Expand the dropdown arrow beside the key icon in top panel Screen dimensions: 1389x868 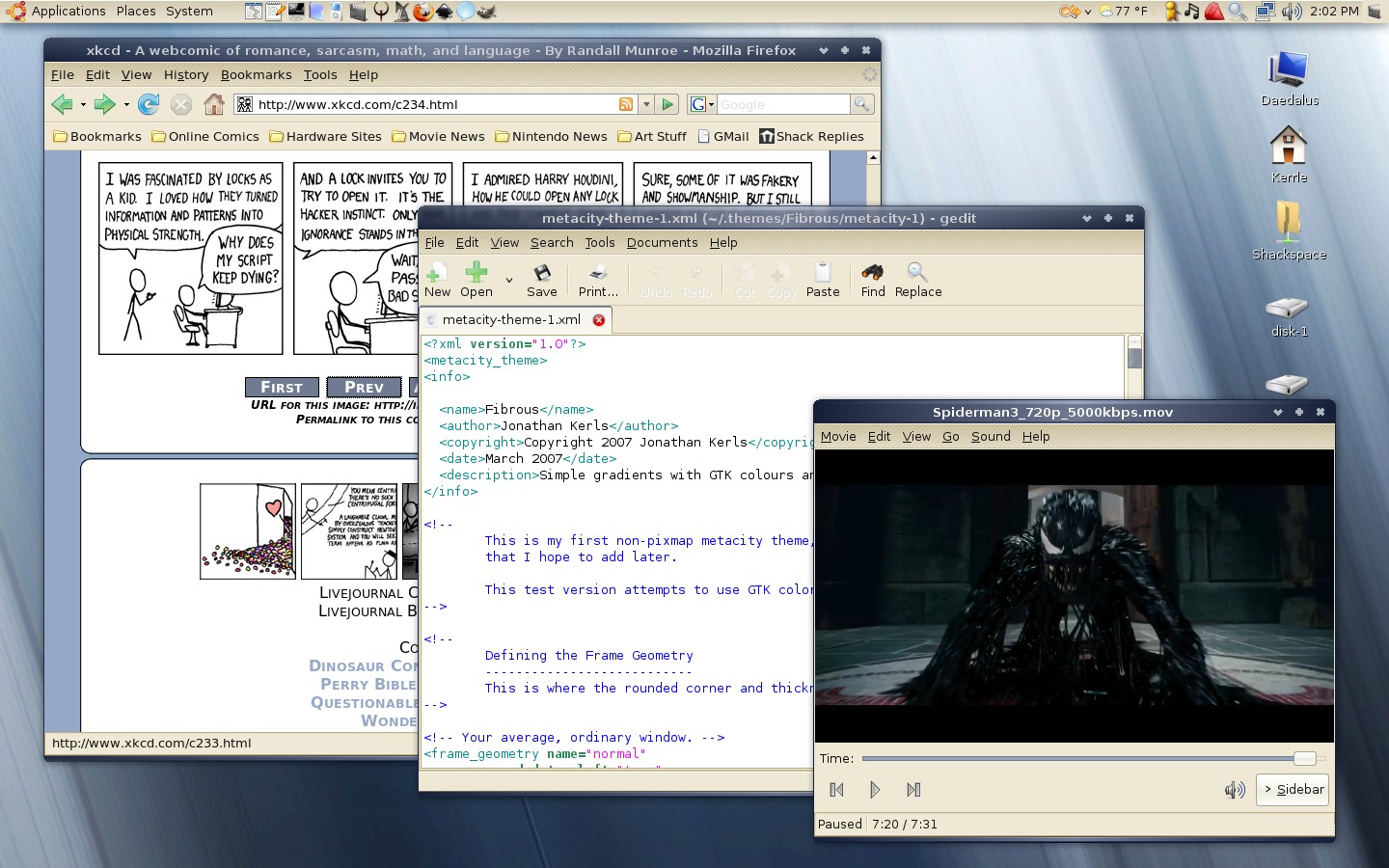click(1088, 12)
